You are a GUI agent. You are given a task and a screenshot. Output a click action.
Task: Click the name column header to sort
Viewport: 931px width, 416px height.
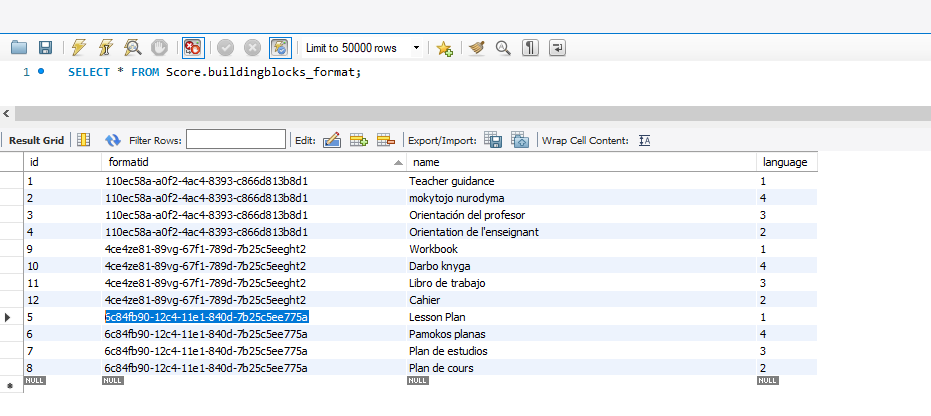pos(580,161)
